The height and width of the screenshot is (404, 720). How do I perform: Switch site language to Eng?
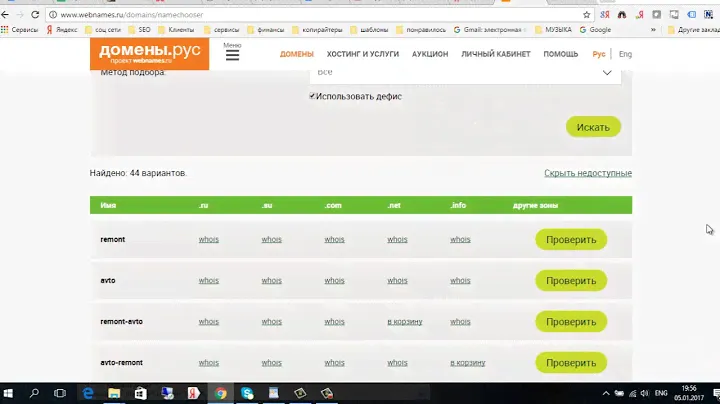tap(625, 54)
